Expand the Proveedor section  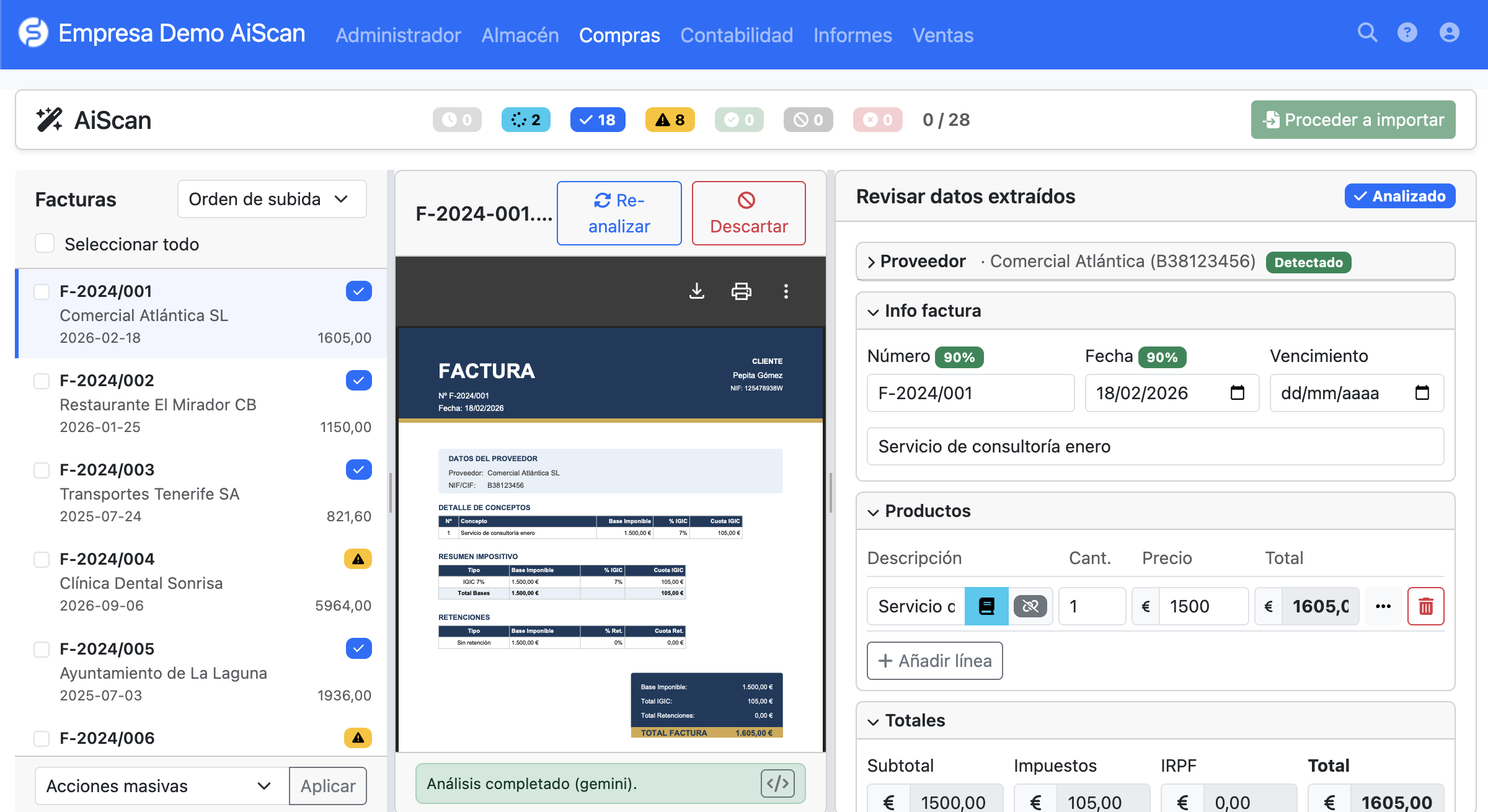(871, 262)
